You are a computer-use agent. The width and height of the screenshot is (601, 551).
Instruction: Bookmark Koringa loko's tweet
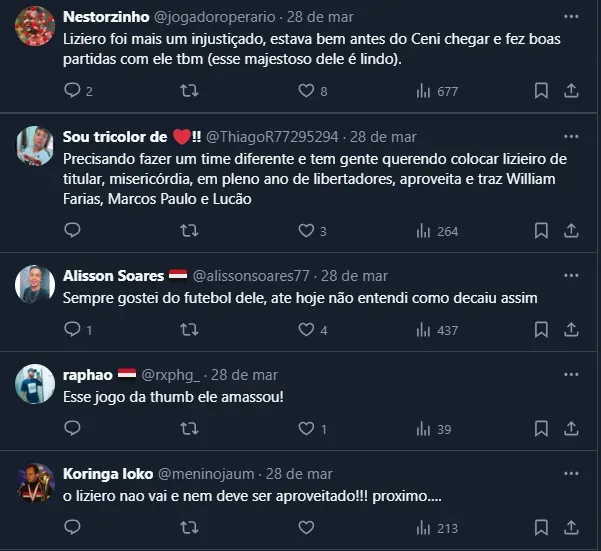point(541,527)
